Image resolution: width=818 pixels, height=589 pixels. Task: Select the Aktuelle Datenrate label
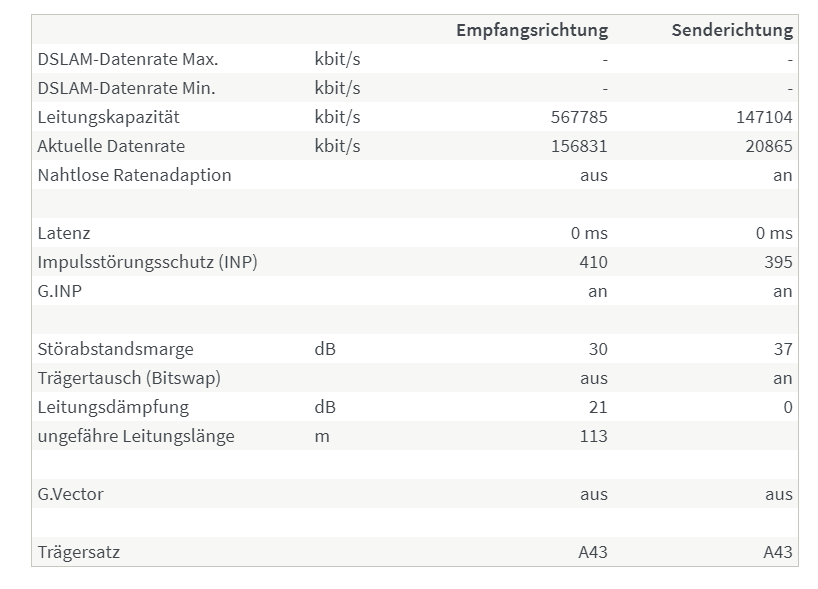coord(111,146)
